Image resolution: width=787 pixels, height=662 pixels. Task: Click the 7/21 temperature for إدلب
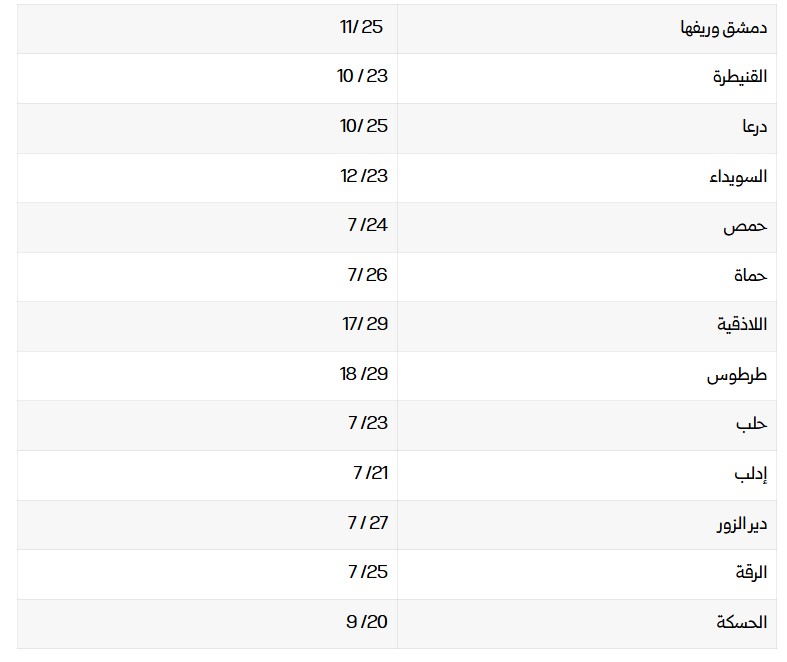[369, 473]
